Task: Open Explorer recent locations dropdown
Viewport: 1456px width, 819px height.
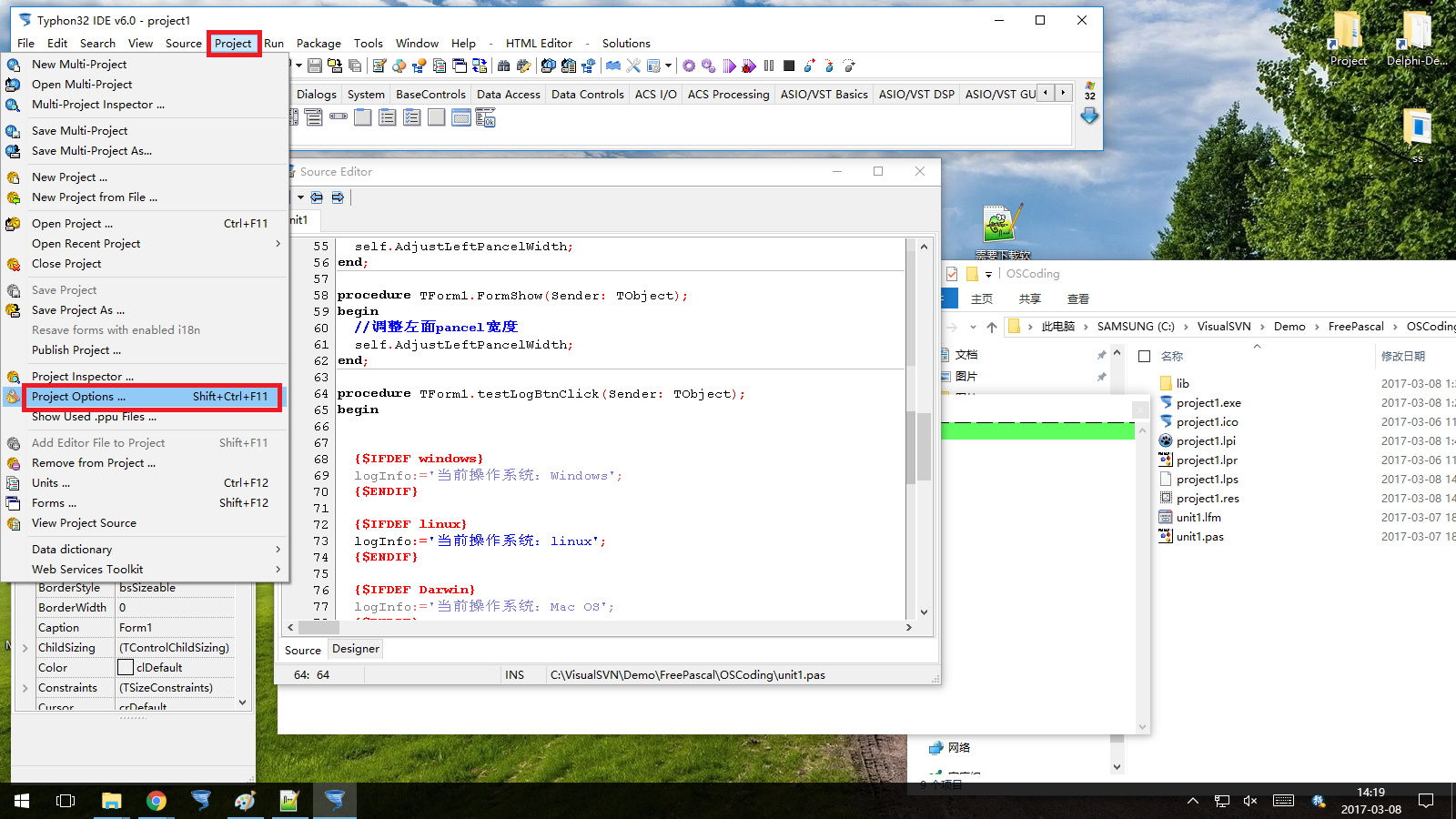Action: [x=973, y=327]
